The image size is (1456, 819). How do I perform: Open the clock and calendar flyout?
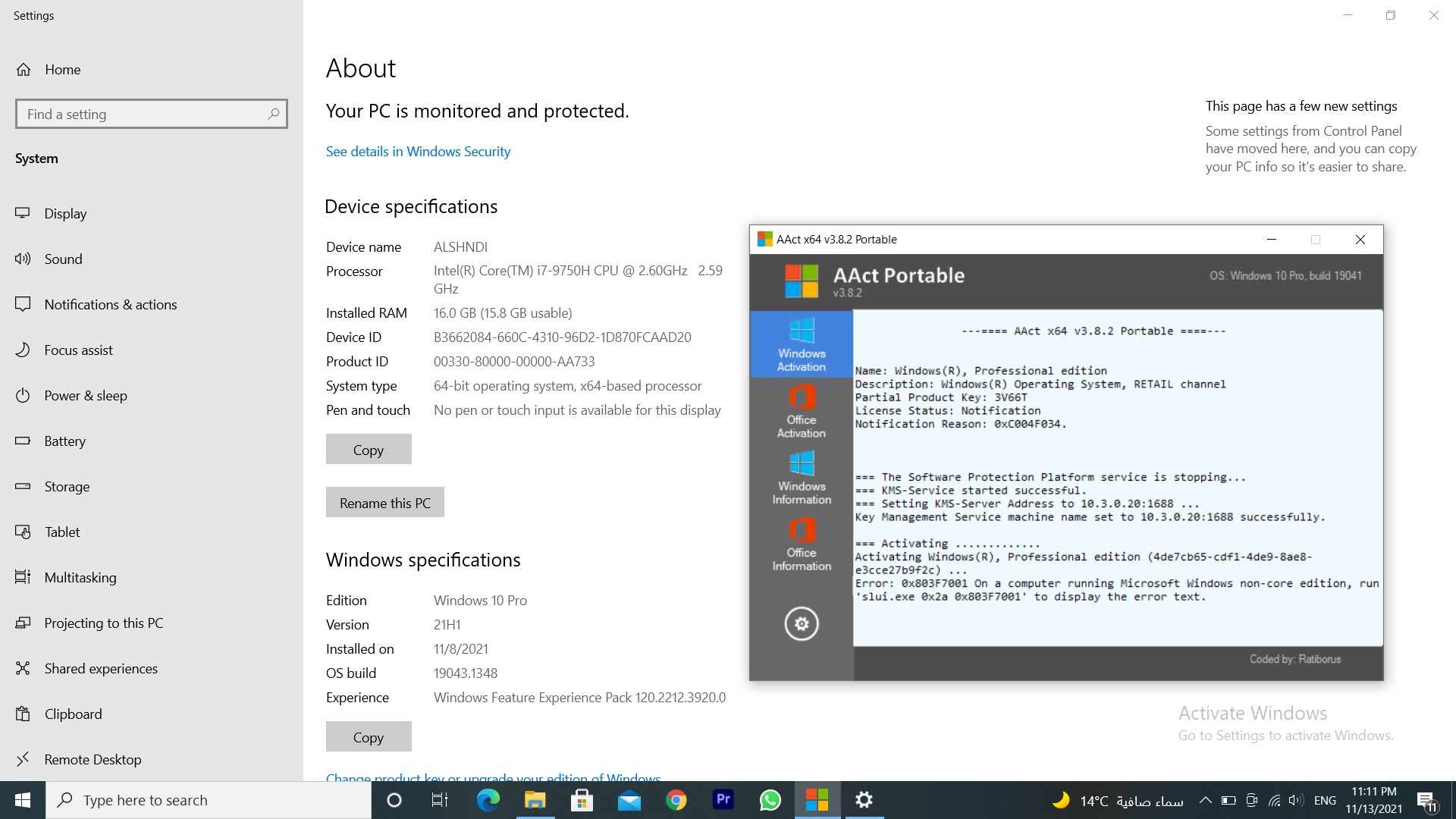pyautogui.click(x=1374, y=800)
